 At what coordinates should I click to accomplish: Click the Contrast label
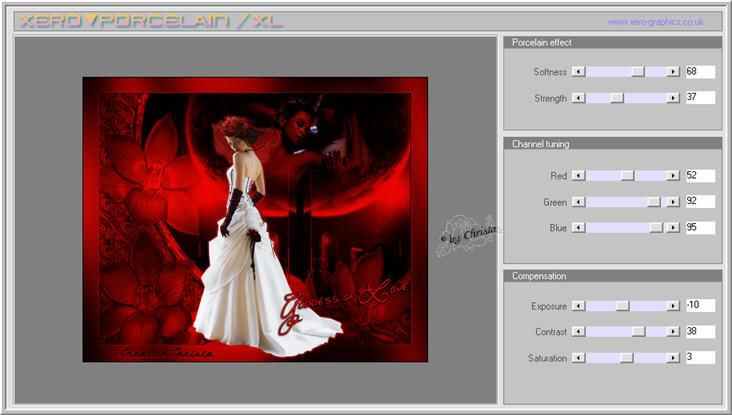point(551,332)
